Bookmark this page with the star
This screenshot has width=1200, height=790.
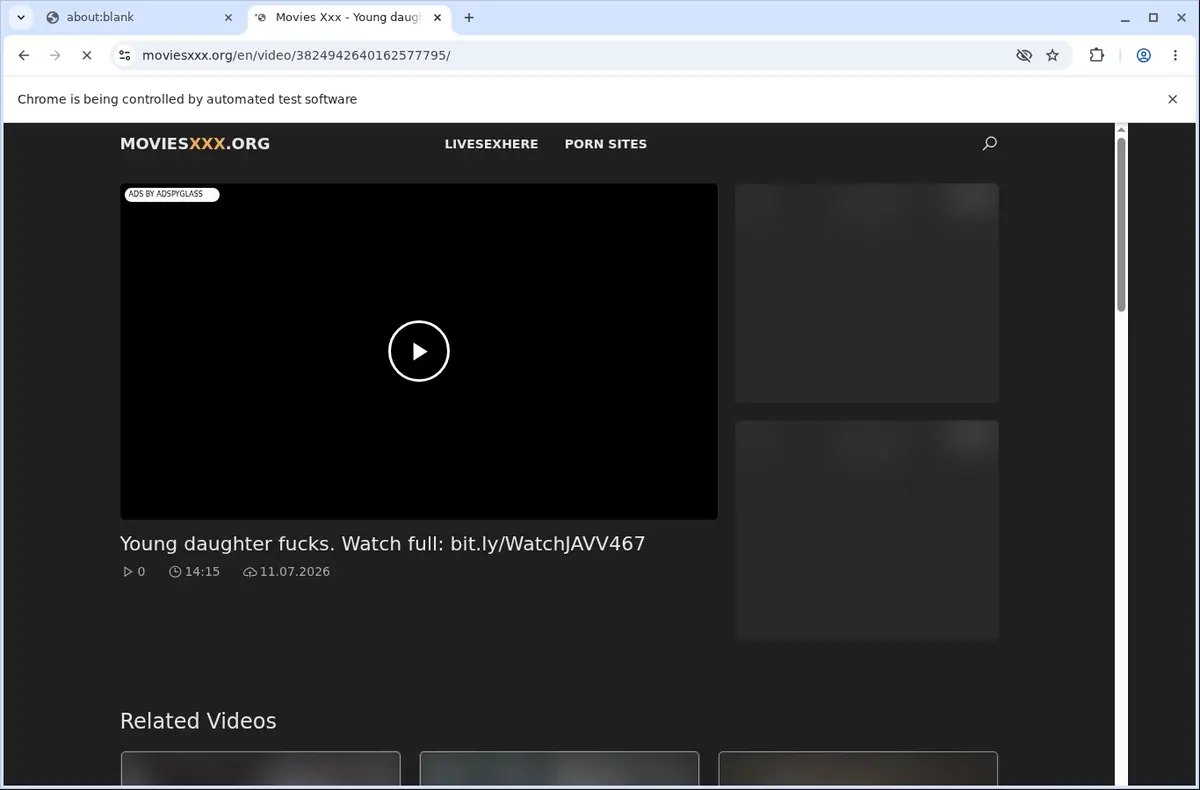click(1052, 55)
